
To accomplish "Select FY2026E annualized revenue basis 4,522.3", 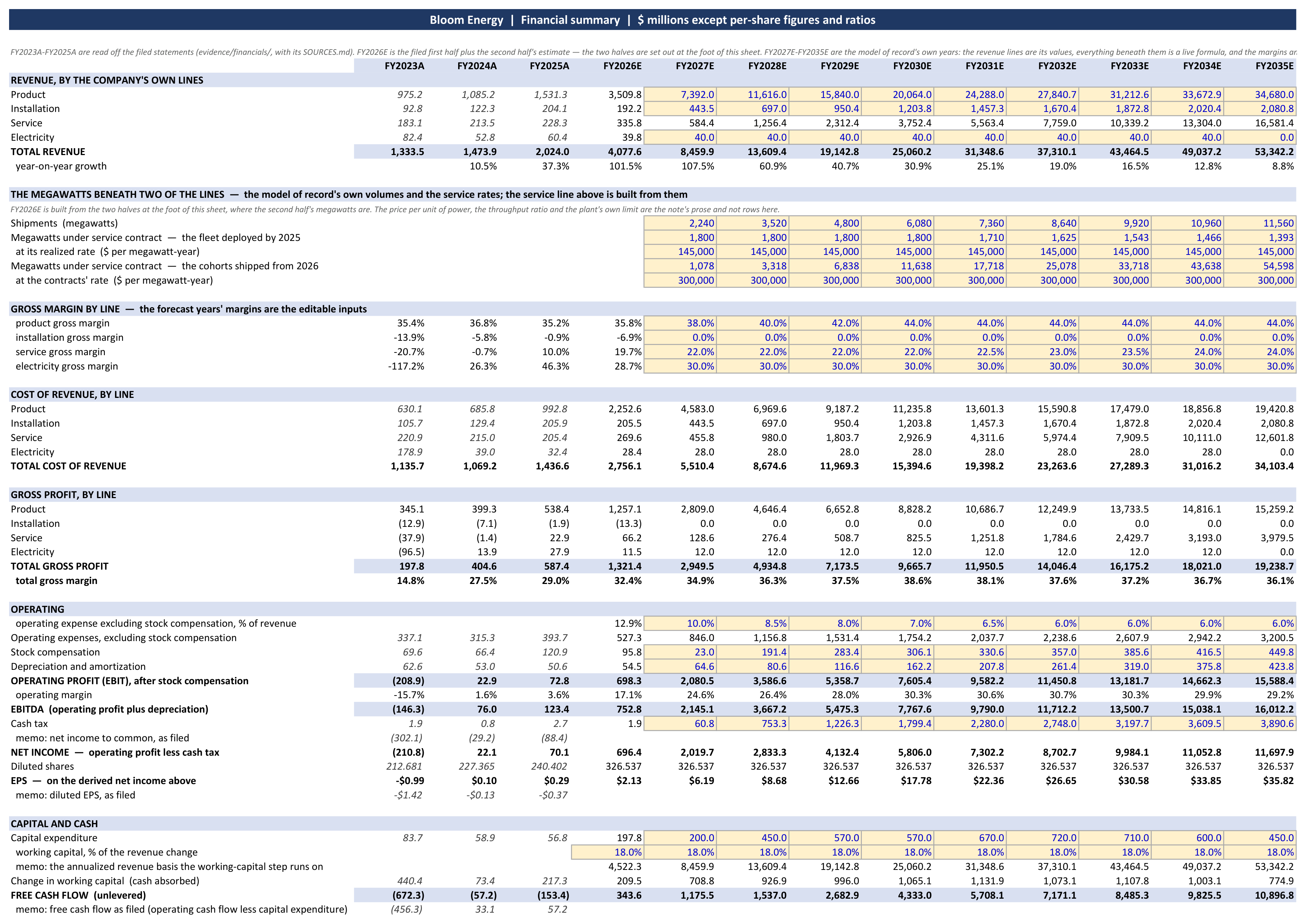I will pyautogui.click(x=625, y=867).
